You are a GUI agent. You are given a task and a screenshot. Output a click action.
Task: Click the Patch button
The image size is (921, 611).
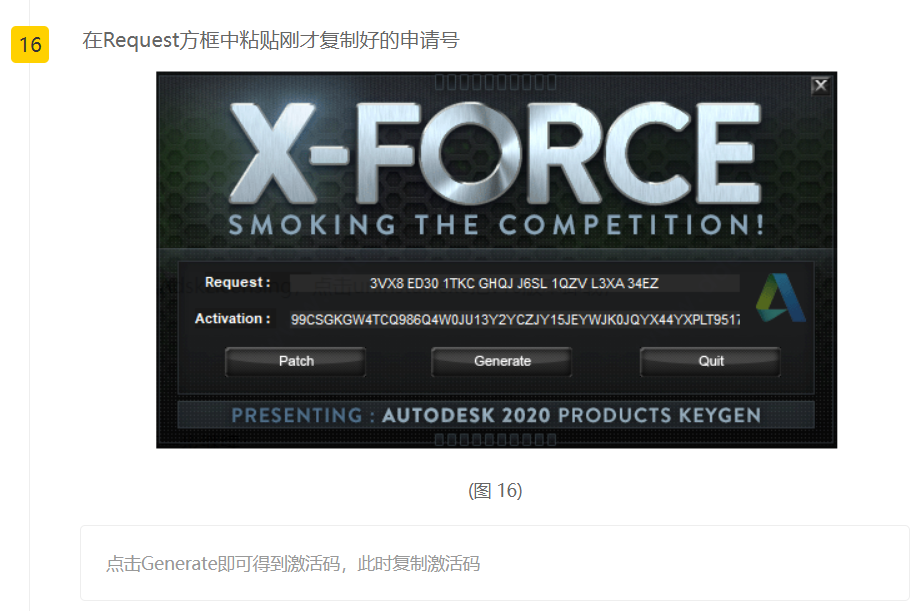point(295,361)
